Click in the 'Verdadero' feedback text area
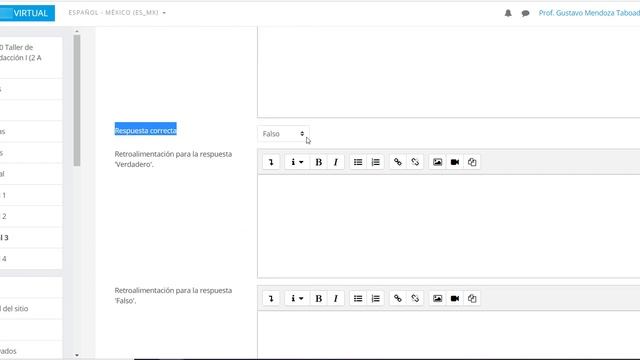 (449, 226)
